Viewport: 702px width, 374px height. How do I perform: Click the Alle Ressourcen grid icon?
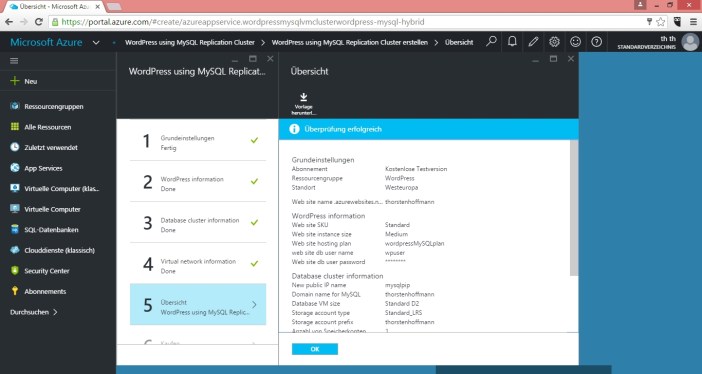(x=15, y=127)
